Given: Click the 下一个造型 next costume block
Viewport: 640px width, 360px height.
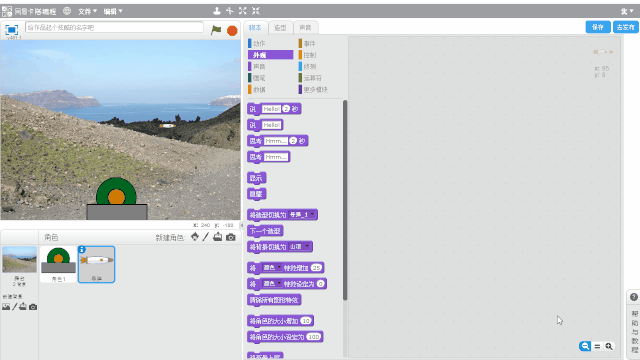Looking at the screenshot, I should (x=265, y=231).
